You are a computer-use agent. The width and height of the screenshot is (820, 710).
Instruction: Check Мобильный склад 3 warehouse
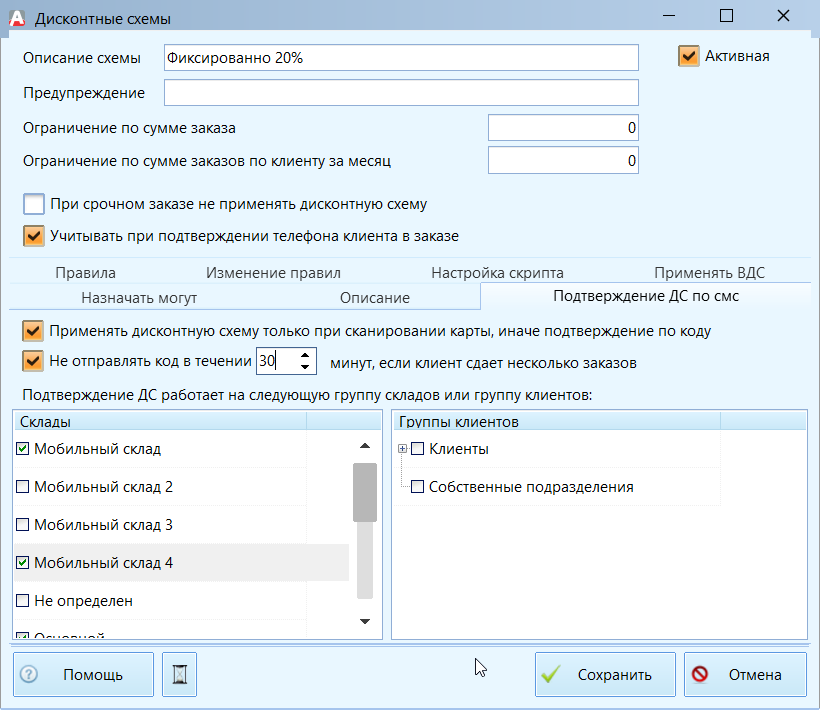tap(22, 524)
